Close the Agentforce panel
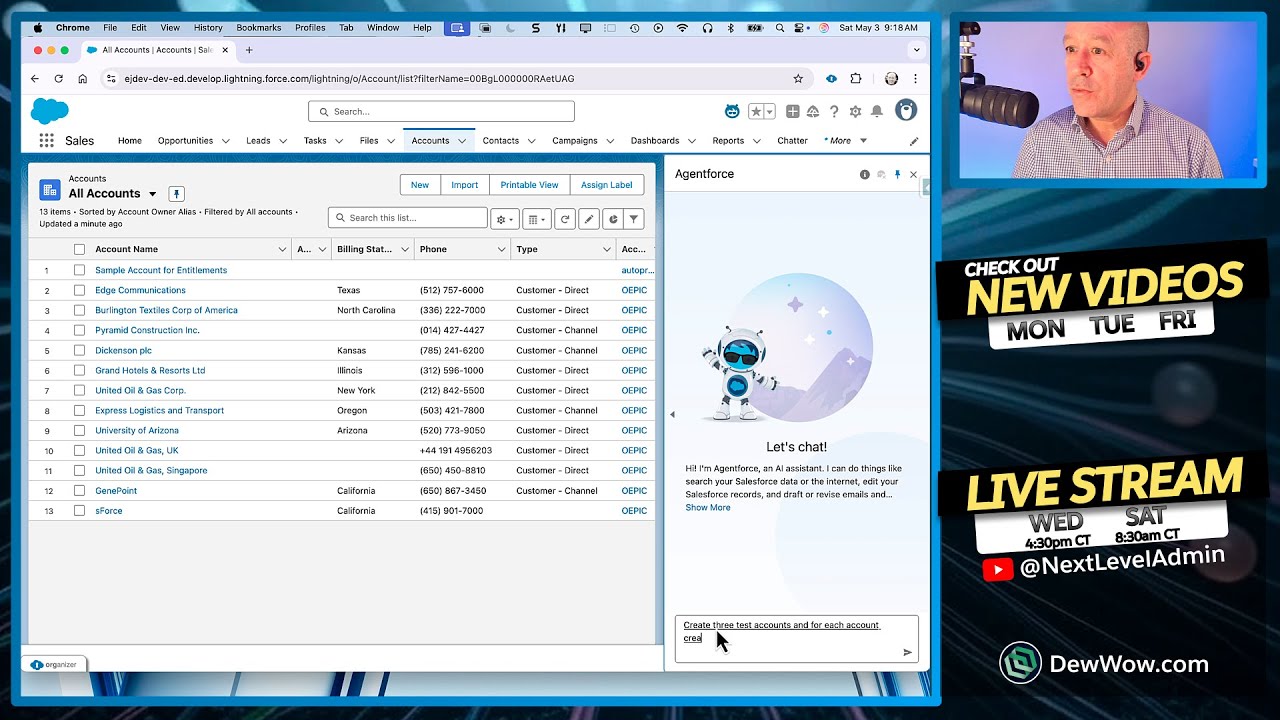 click(913, 174)
